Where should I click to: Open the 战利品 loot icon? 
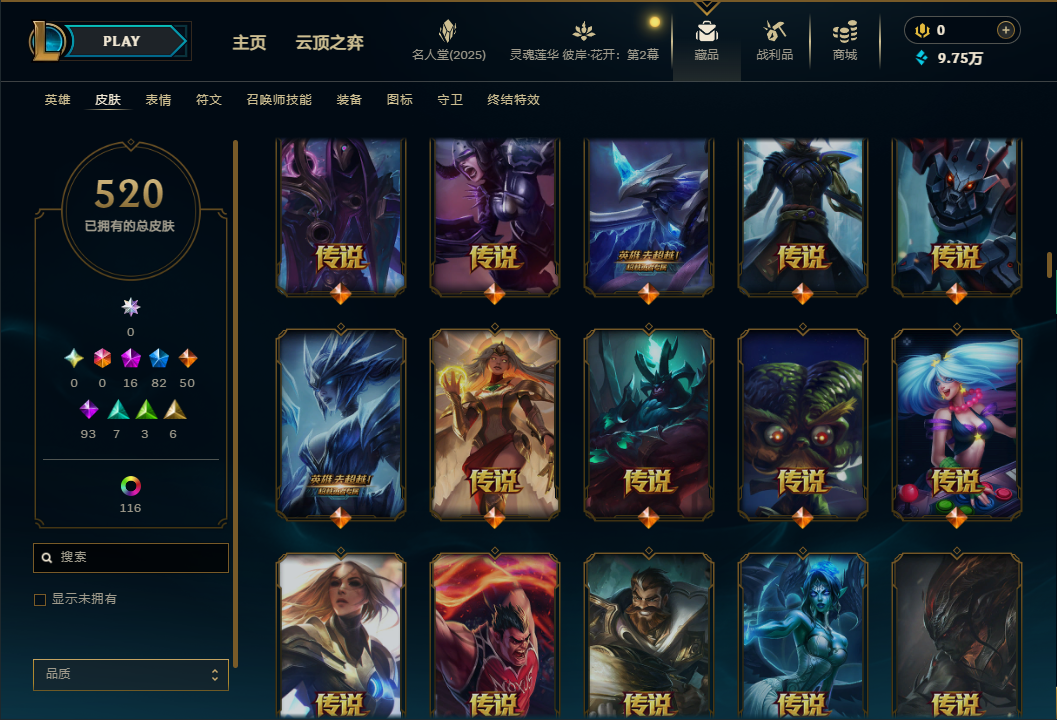[x=774, y=31]
